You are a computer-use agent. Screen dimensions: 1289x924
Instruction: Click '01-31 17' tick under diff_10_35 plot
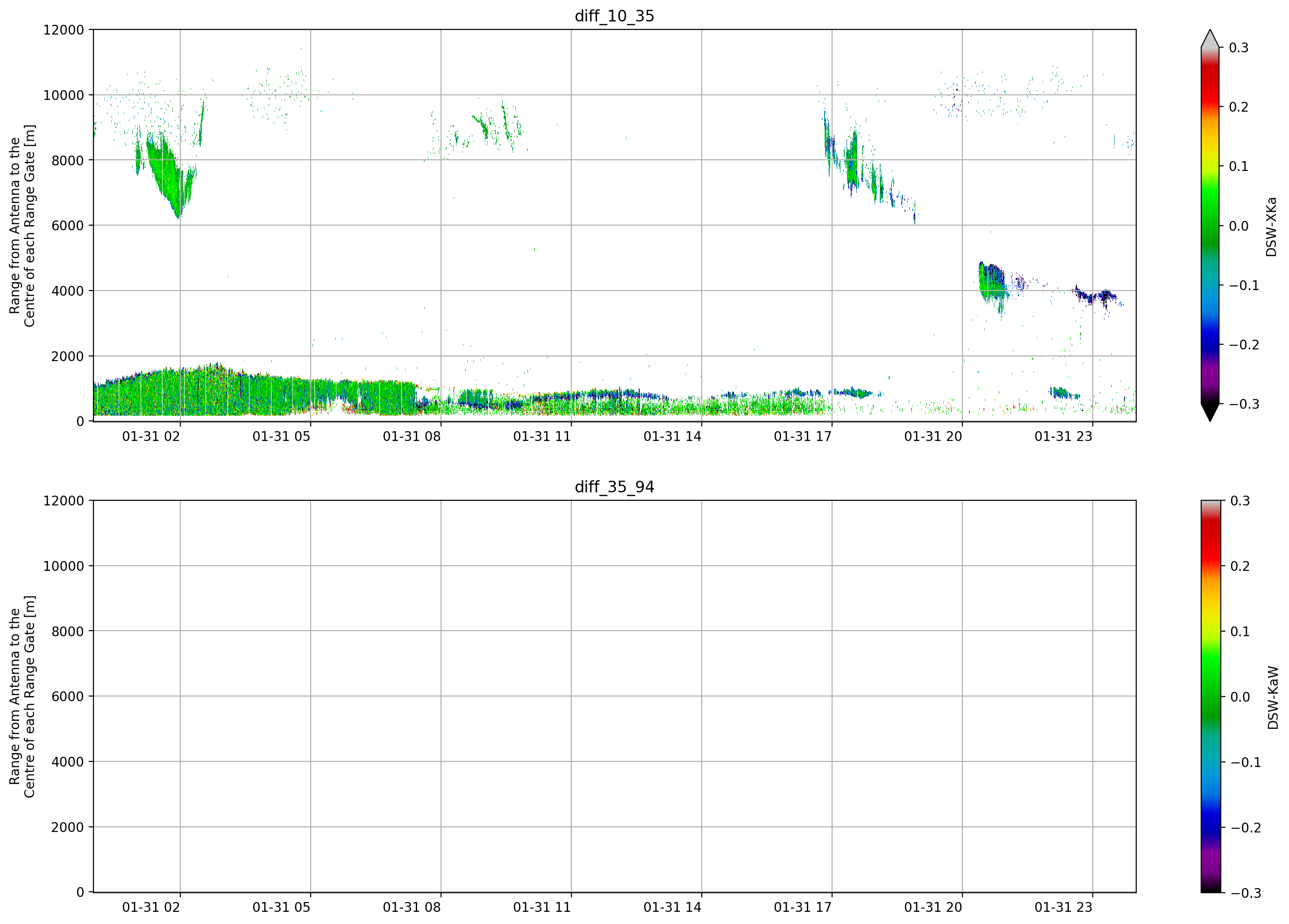tap(803, 436)
